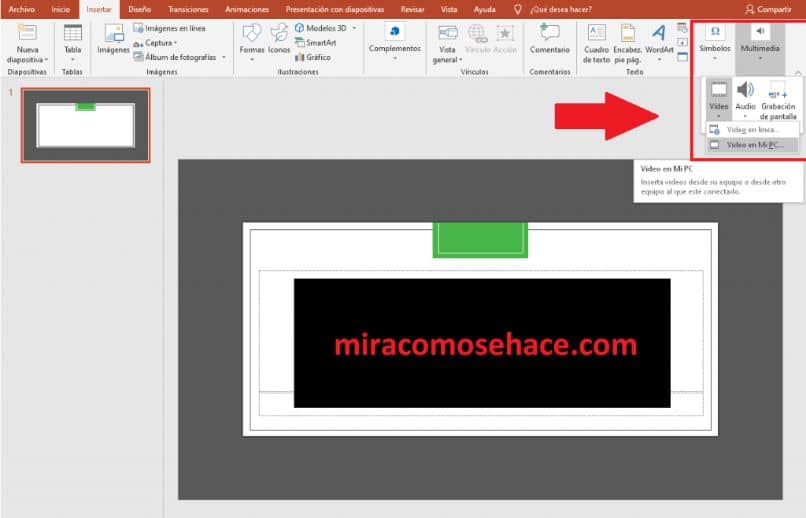Click the Vista general icon
Image resolution: width=806 pixels, height=518 pixels.
coord(447,44)
